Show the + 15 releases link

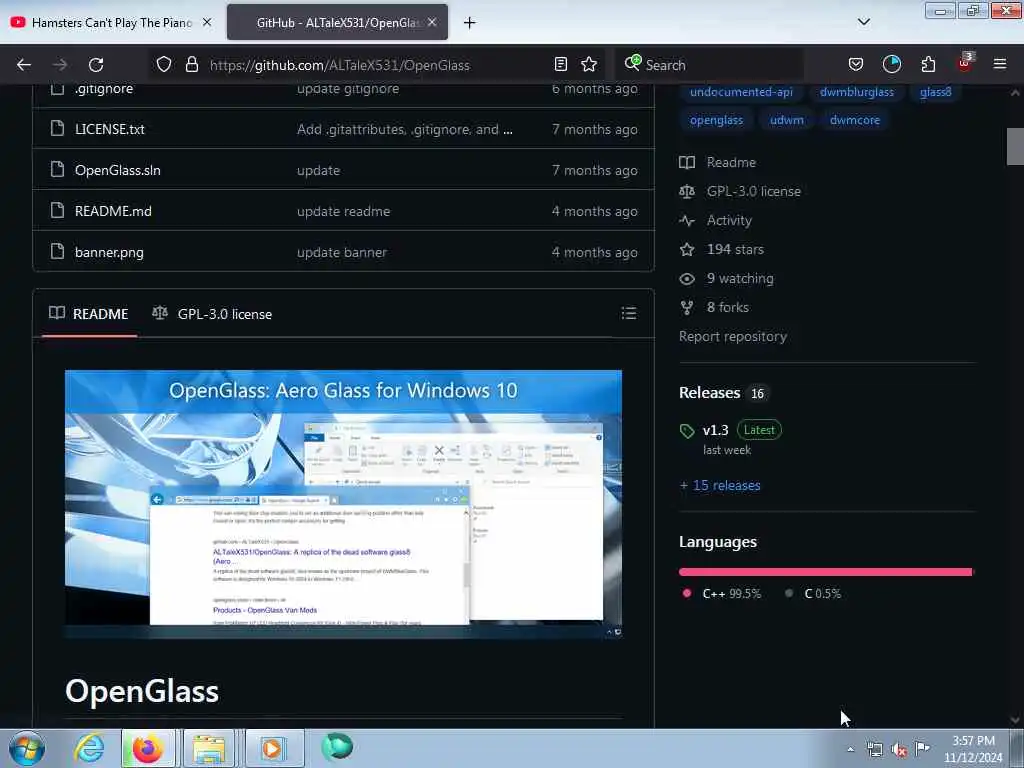[x=720, y=485]
